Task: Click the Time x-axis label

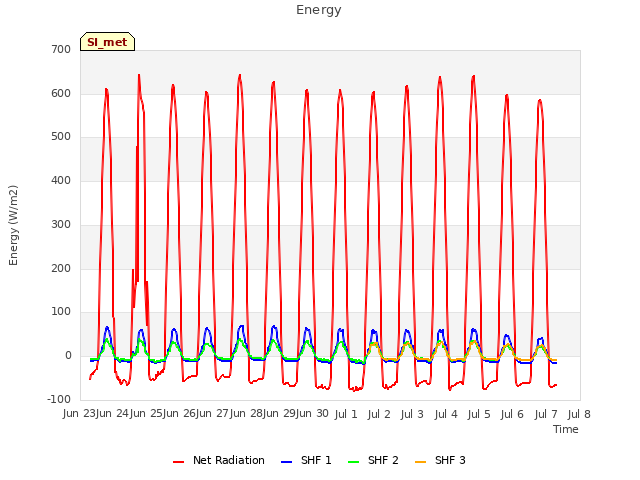Action: click(566, 429)
